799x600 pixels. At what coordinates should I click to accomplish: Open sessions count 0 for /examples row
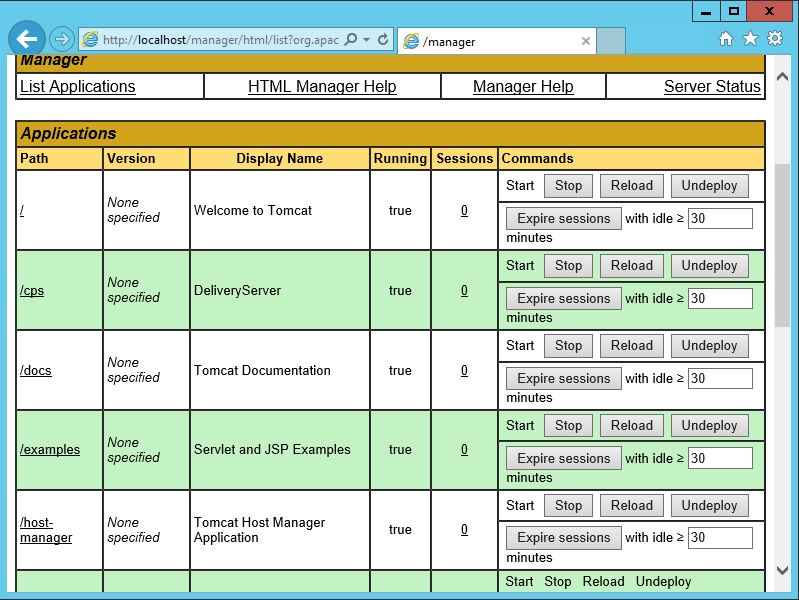coord(464,450)
